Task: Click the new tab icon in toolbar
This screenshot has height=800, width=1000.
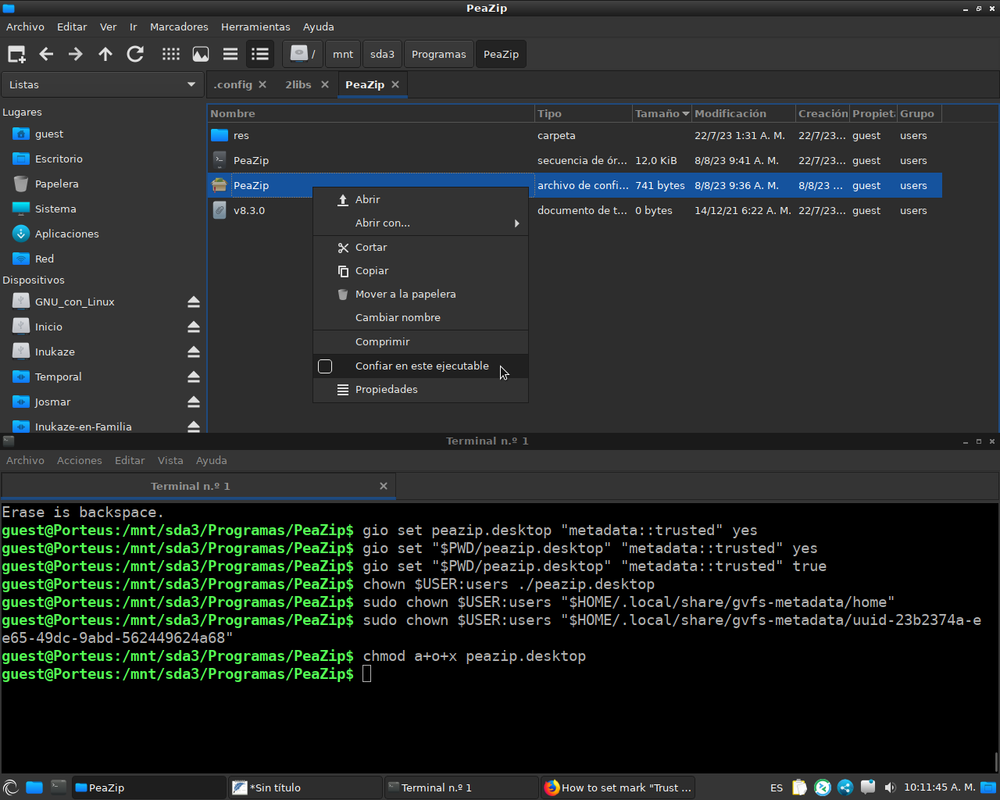Action: [17, 54]
